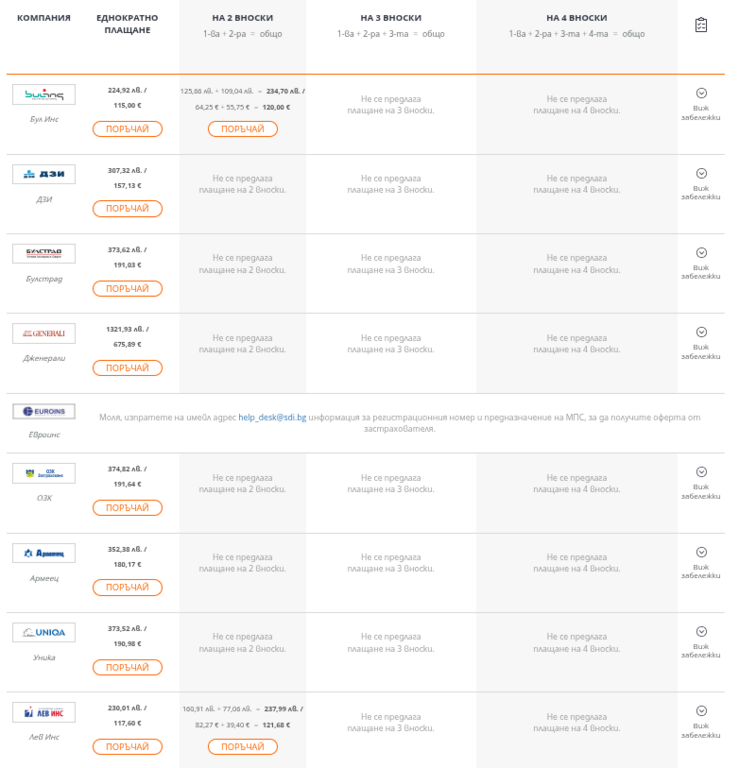739x768 pixels.
Task: Expand notes chevron for OZK row
Action: click(701, 472)
